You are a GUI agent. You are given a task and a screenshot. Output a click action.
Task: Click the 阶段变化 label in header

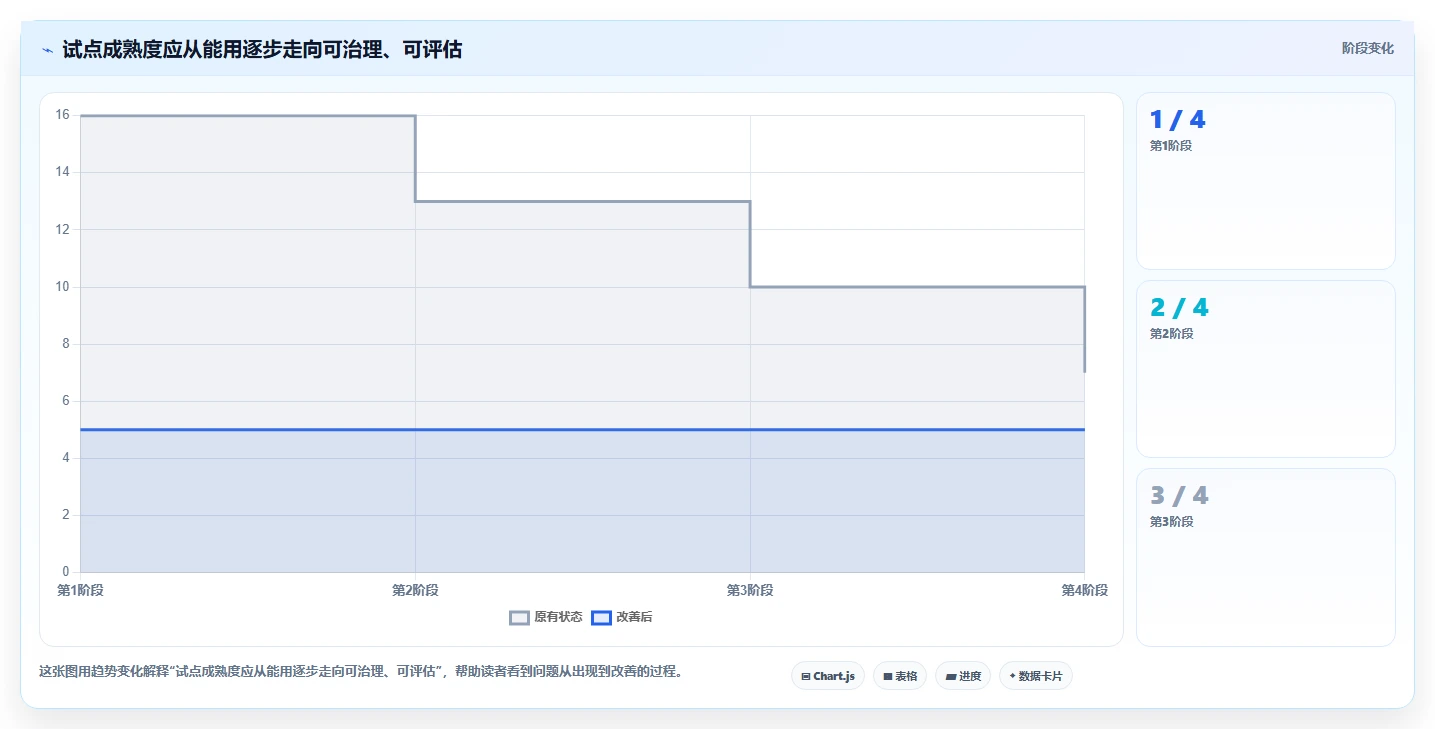(1367, 48)
